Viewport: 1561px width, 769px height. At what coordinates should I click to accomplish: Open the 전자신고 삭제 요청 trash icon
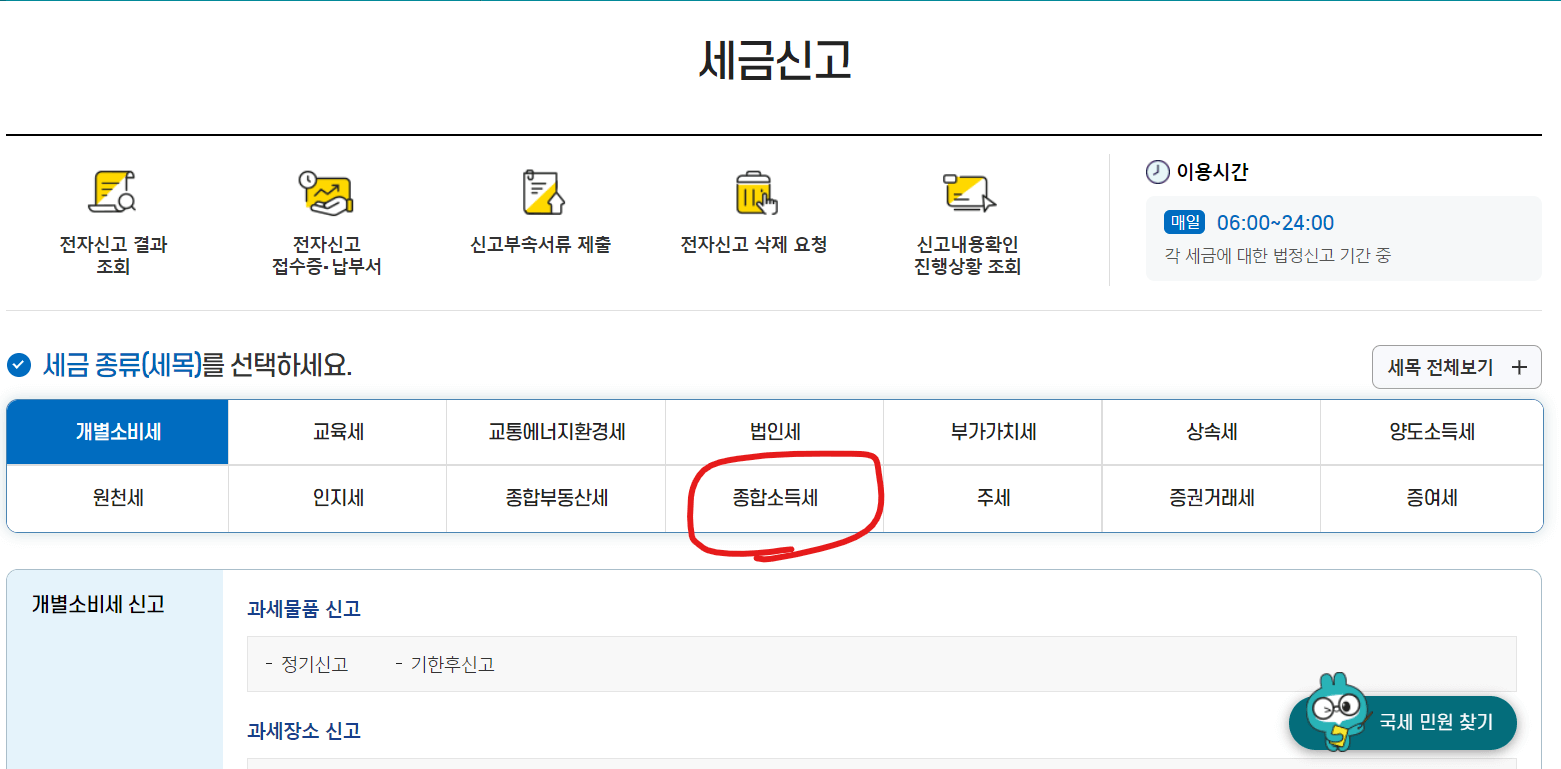(755, 192)
